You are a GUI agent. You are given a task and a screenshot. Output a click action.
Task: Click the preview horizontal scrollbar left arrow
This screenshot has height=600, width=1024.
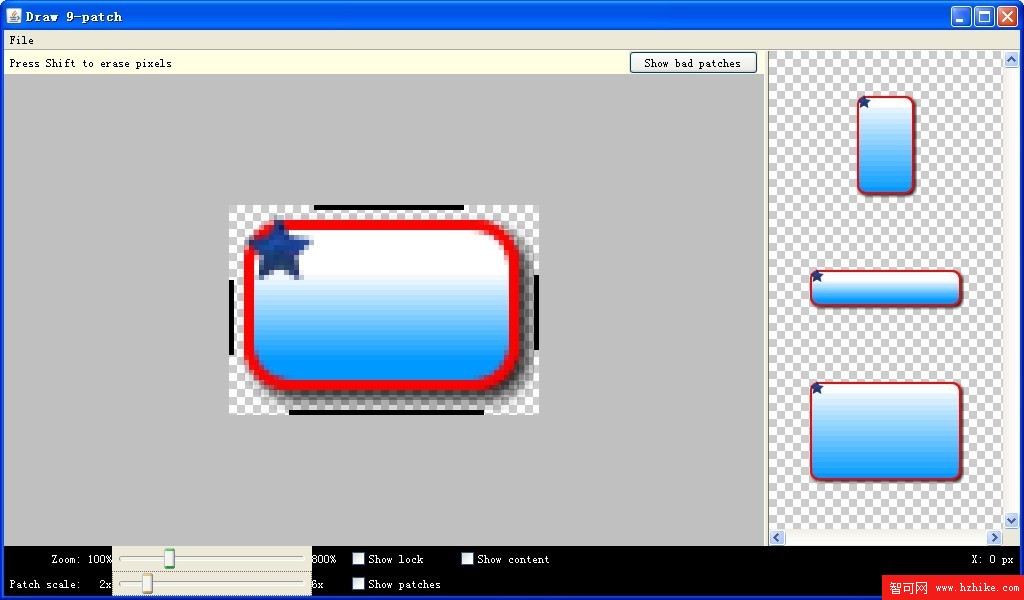pos(777,537)
